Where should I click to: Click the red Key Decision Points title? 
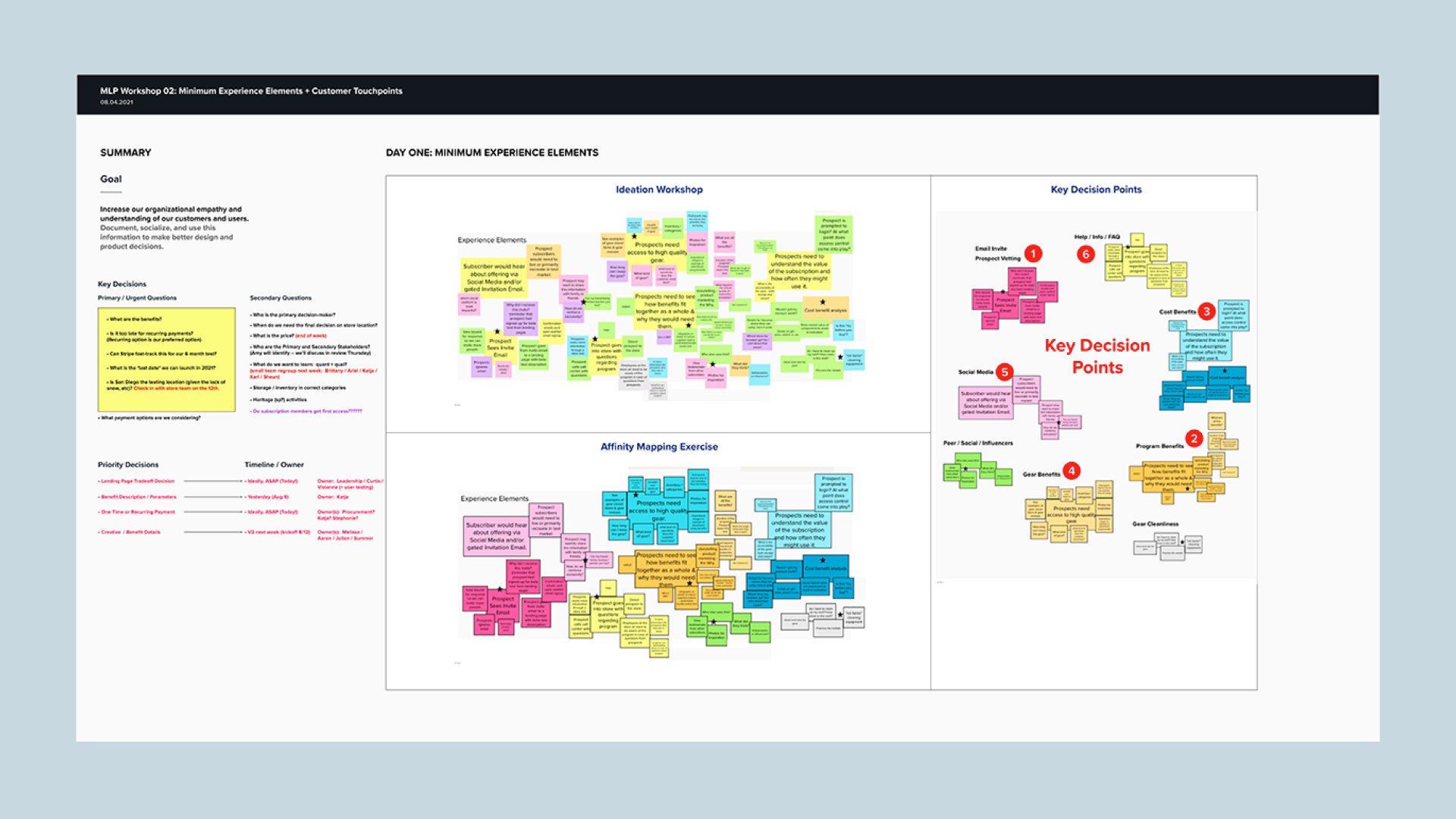[x=1097, y=356]
